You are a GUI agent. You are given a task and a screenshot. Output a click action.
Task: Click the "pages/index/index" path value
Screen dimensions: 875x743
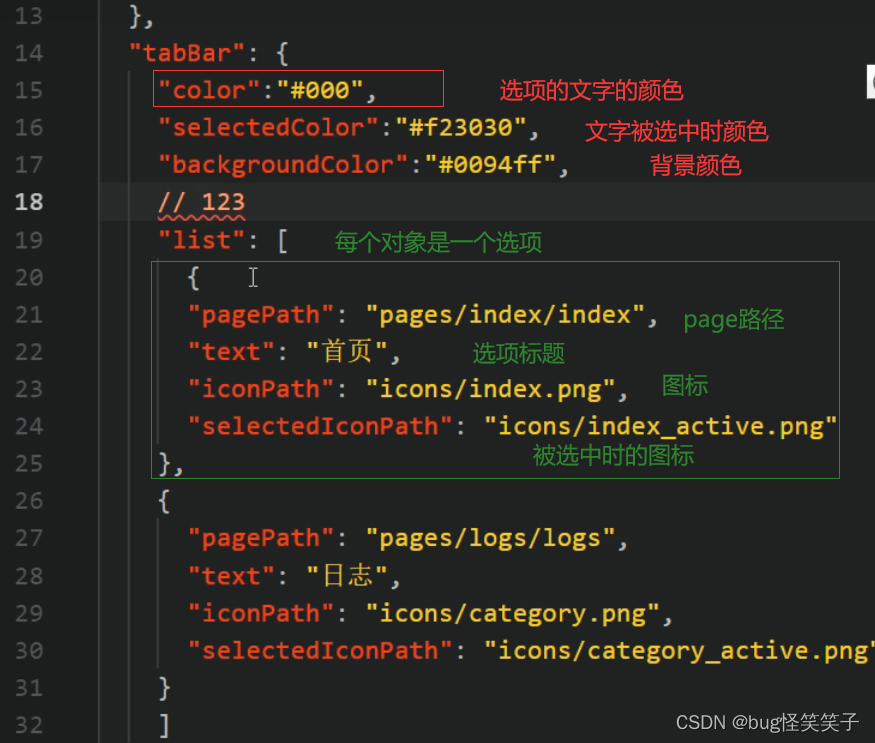tap(505, 315)
